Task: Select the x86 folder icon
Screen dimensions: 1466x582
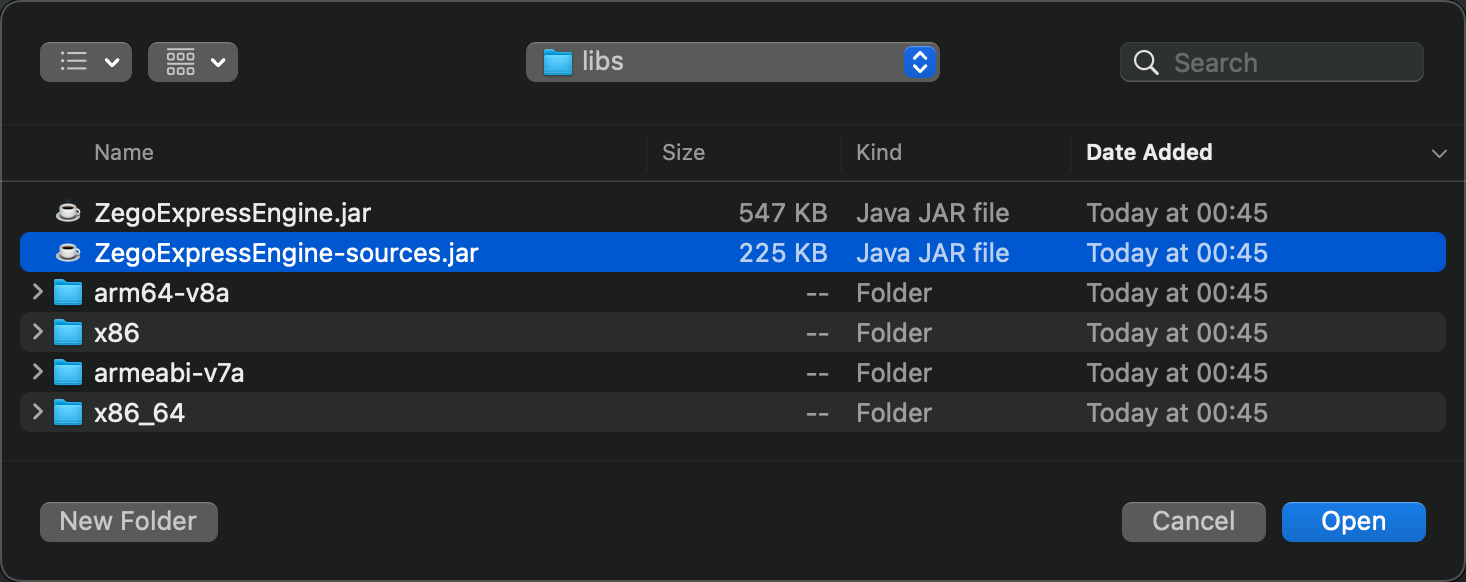Action: [x=67, y=332]
